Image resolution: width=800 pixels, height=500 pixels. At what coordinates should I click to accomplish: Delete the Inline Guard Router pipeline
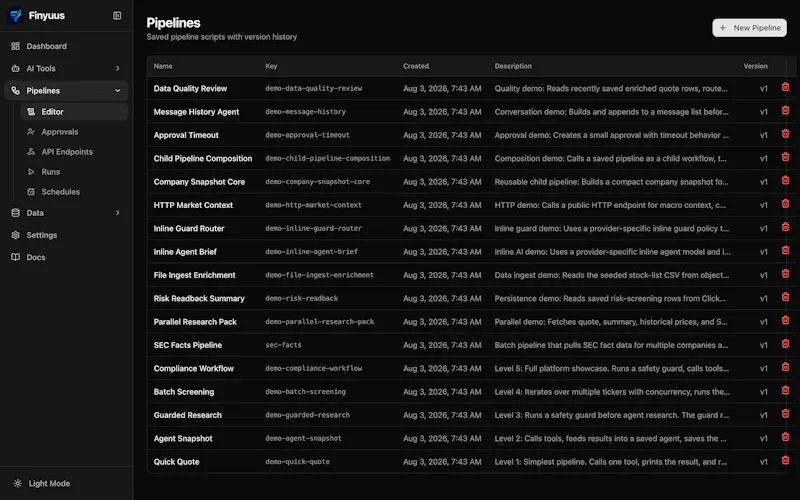click(x=785, y=227)
